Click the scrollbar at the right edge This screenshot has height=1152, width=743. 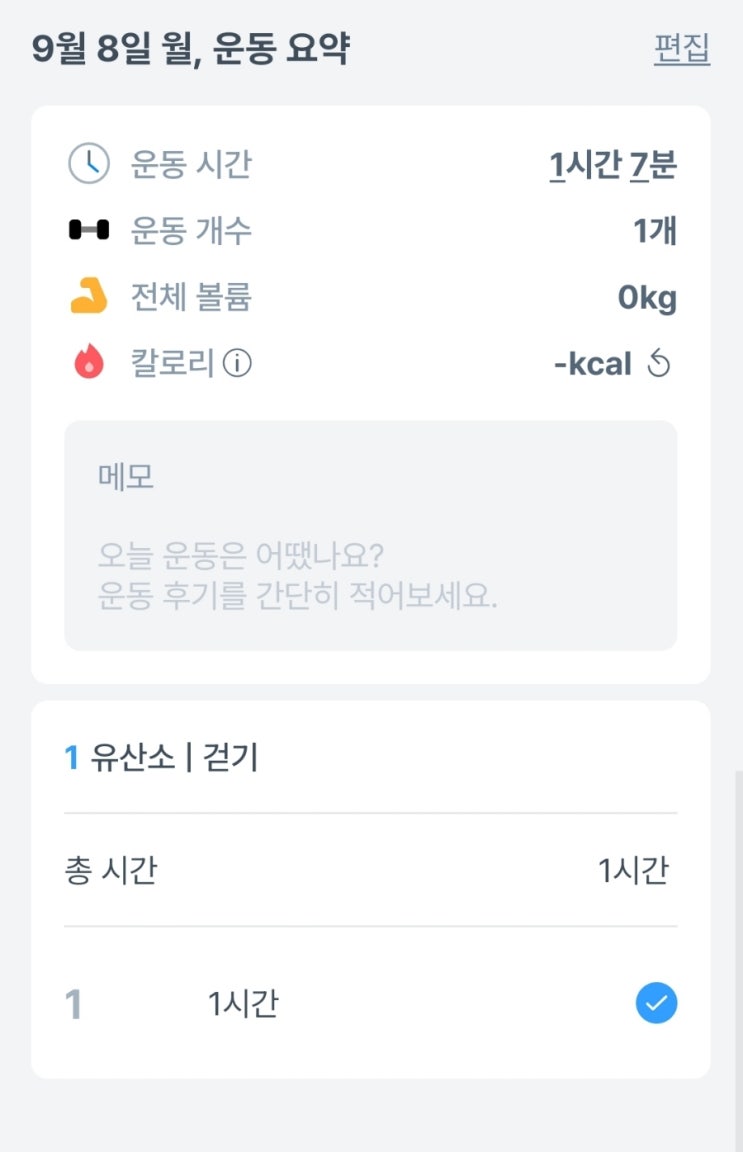point(739,961)
